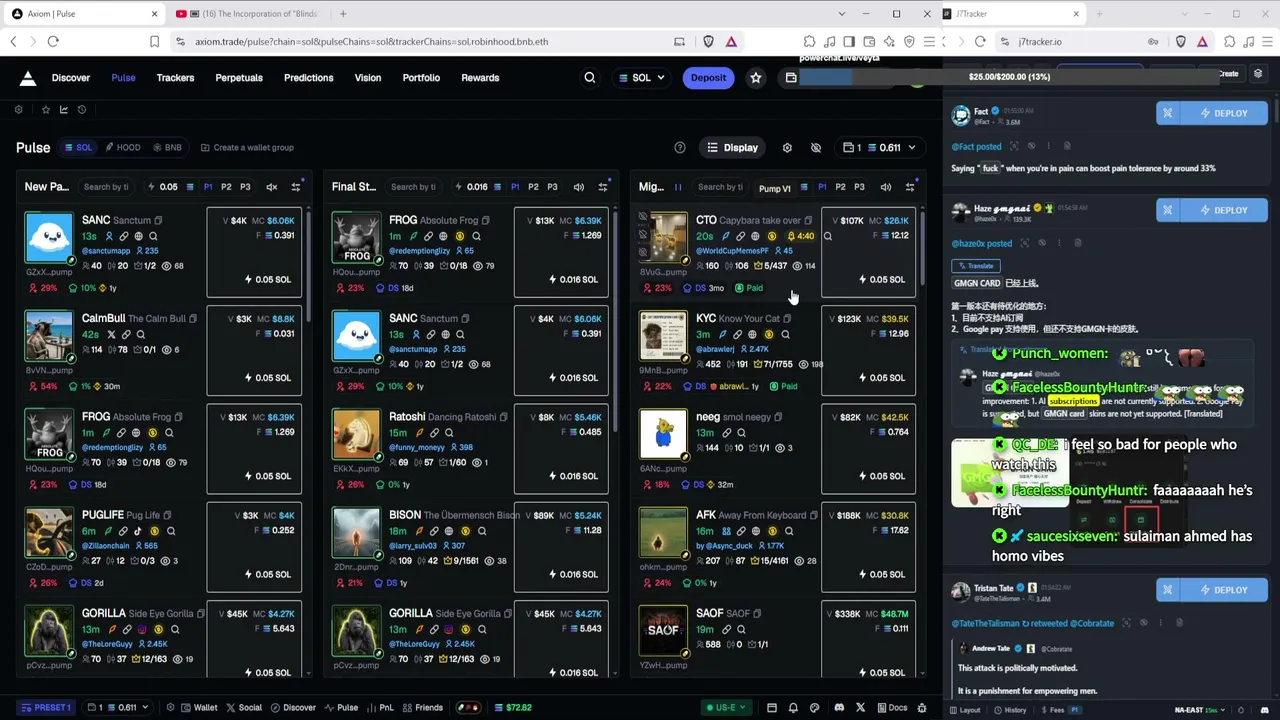Open the Perpetuals page
The image size is (1280, 720).
(x=239, y=78)
